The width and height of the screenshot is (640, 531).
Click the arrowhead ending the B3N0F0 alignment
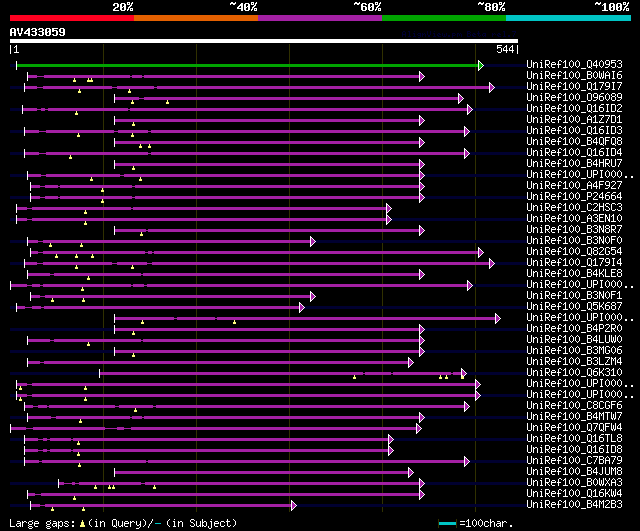(313, 242)
